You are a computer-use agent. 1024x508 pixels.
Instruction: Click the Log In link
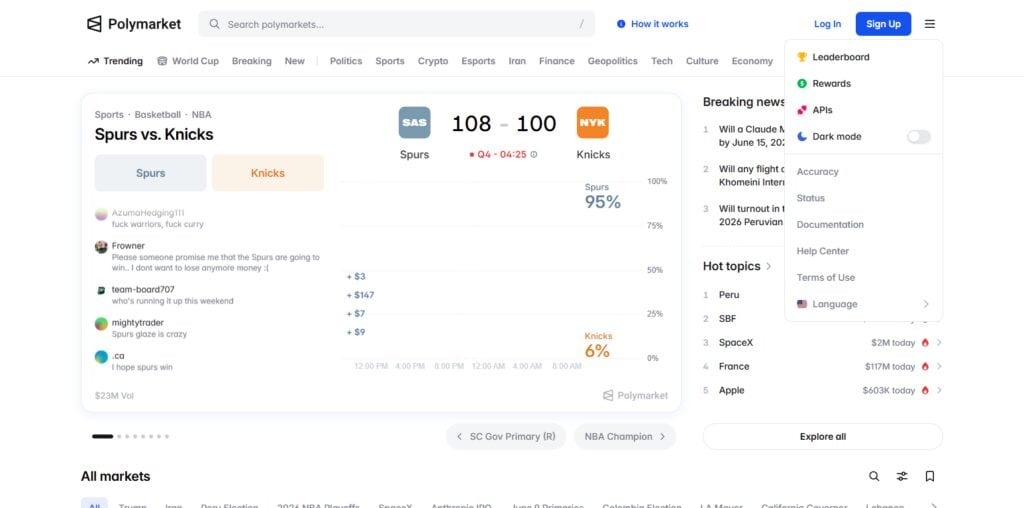827,24
